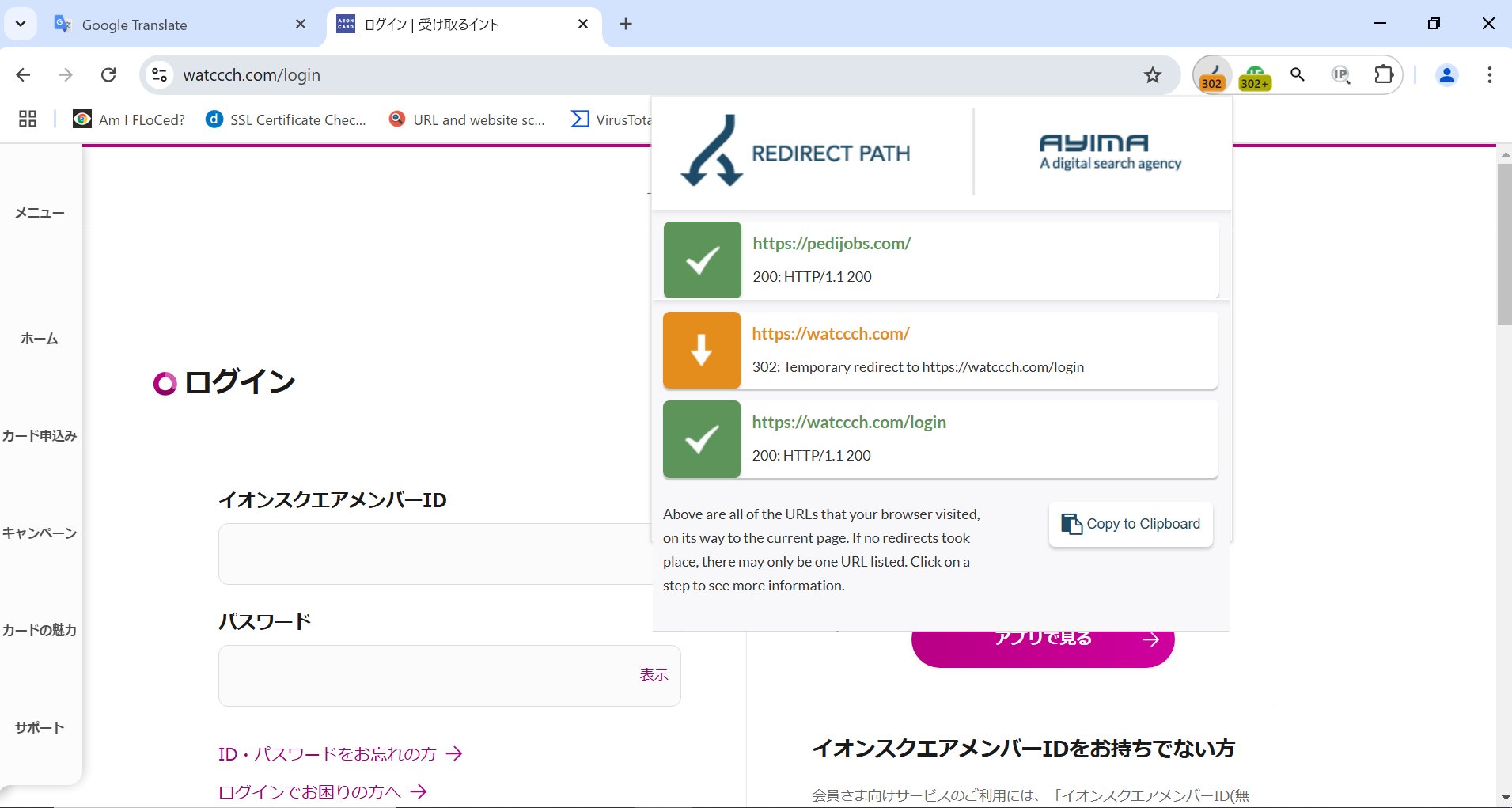Close the ログイン tab
Screen dimensions: 1512x808
583,24
